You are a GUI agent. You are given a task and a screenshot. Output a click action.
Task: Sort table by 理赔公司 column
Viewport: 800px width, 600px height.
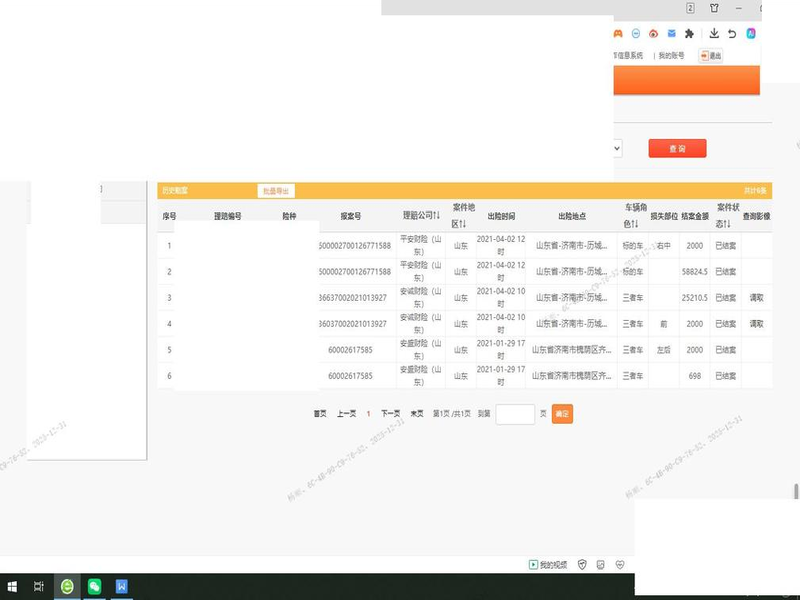pos(421,215)
